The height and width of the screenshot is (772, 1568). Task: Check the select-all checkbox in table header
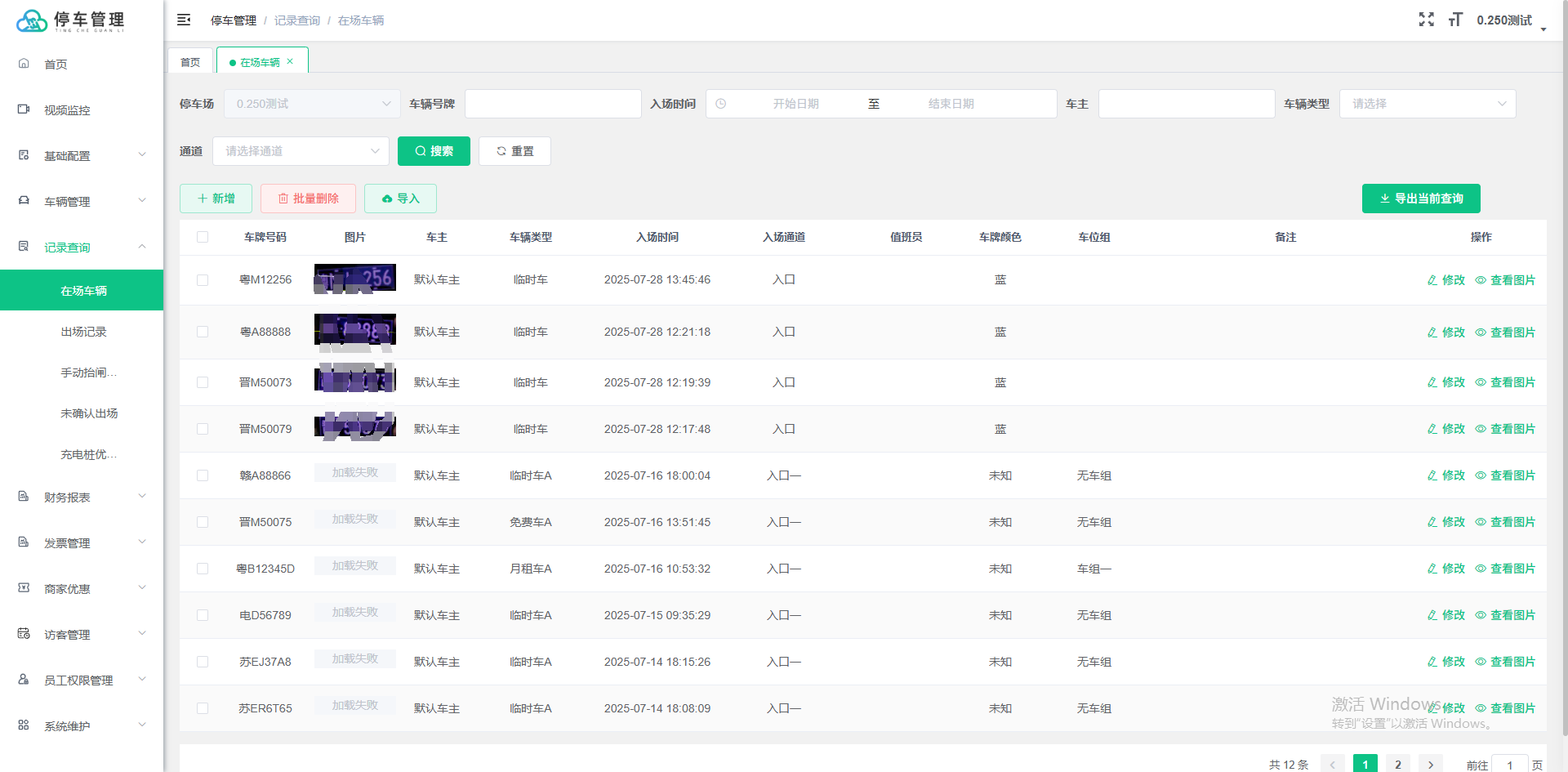[203, 237]
